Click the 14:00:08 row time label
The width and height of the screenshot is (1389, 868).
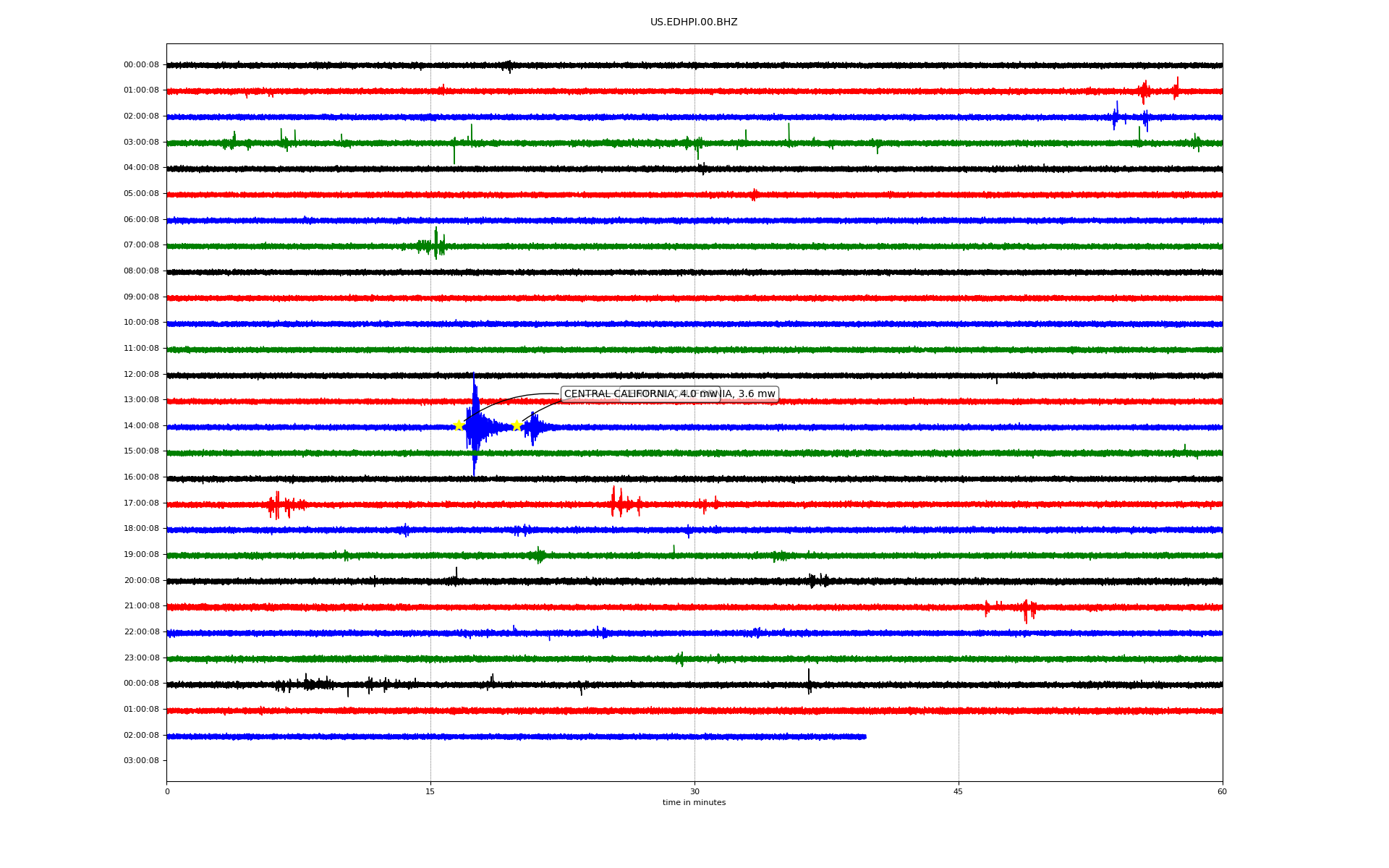point(141,426)
